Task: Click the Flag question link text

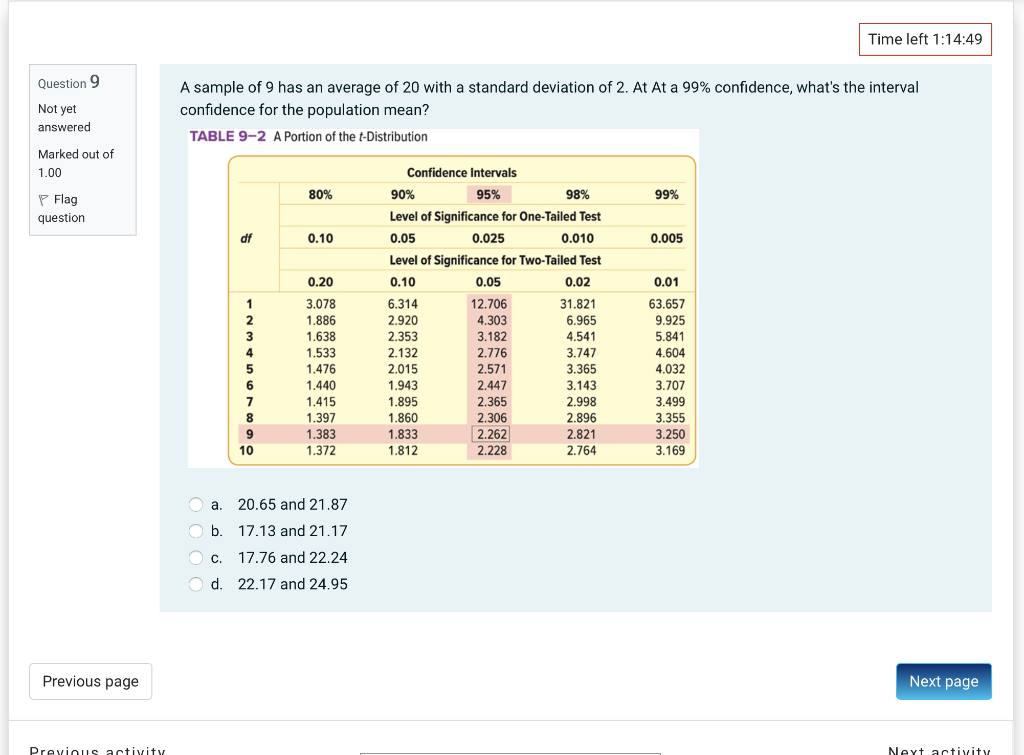Action: click(61, 208)
